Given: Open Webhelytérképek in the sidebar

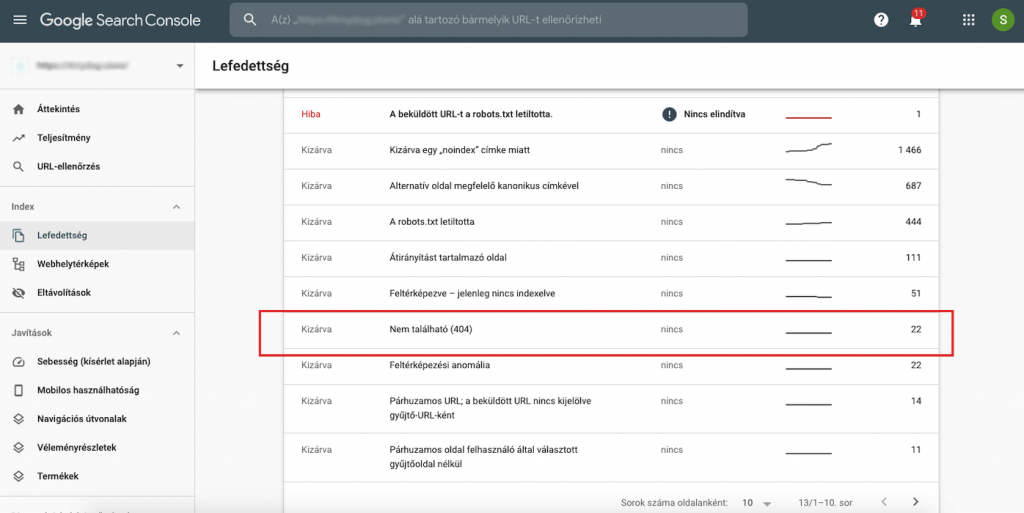Looking at the screenshot, I should [97, 264].
